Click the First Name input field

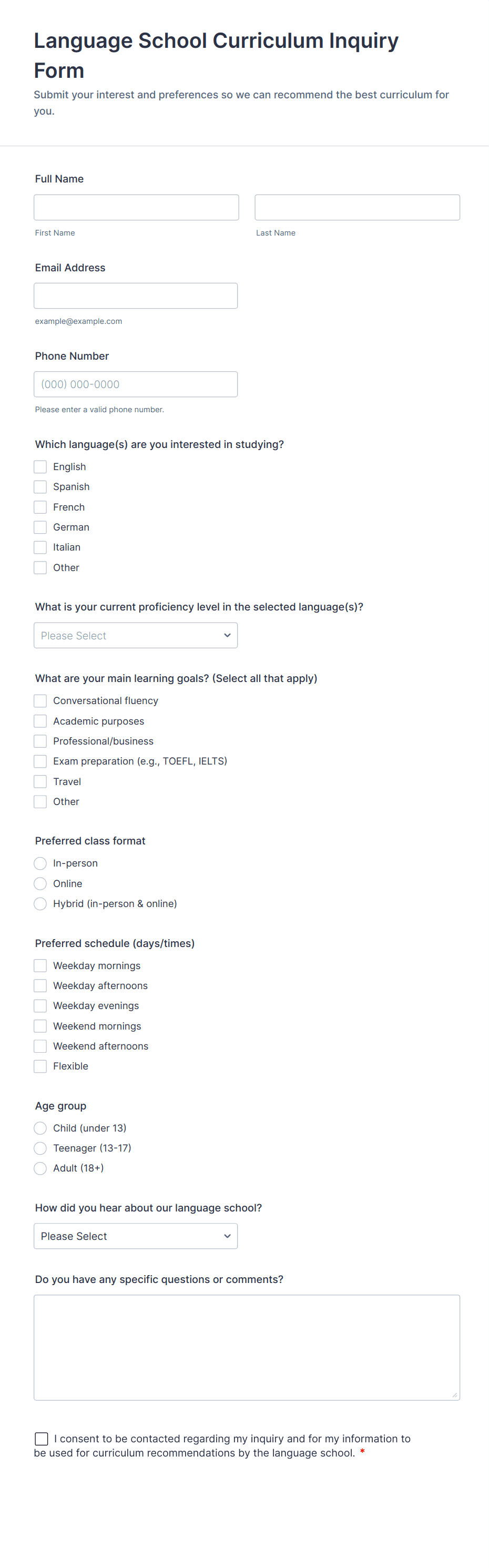(x=136, y=208)
